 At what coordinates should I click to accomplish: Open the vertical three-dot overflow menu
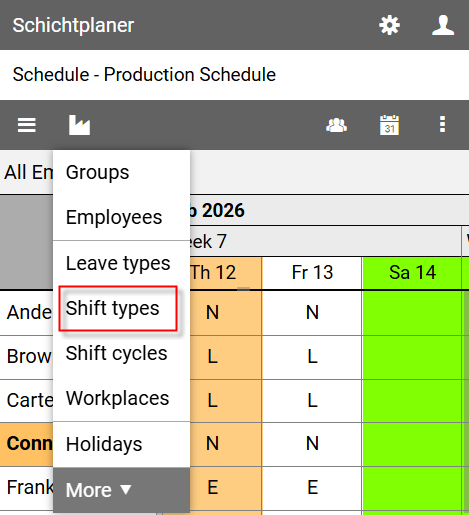[x=442, y=125]
